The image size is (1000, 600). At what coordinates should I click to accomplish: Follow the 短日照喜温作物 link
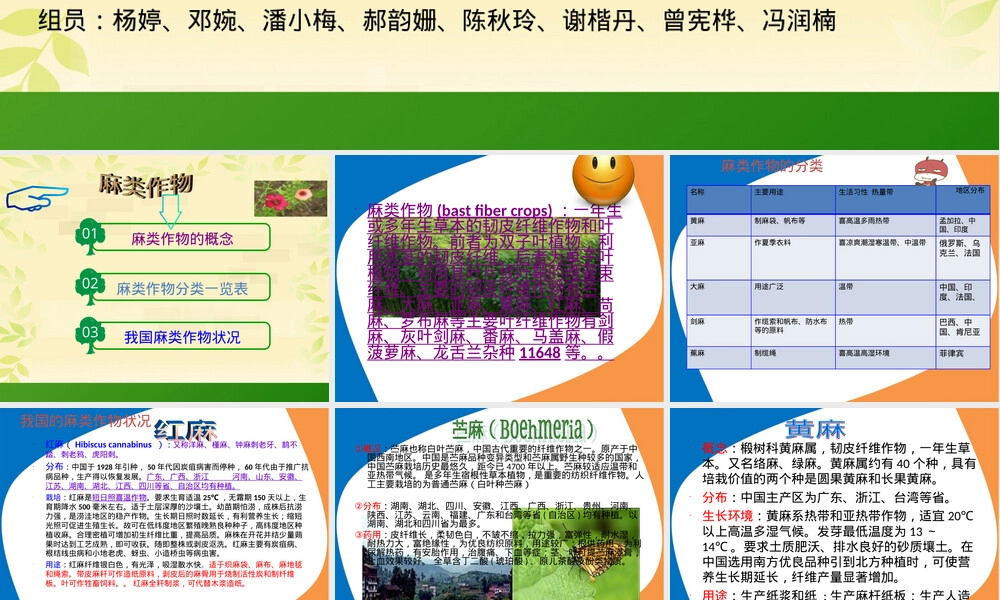pyautogui.click(x=119, y=497)
